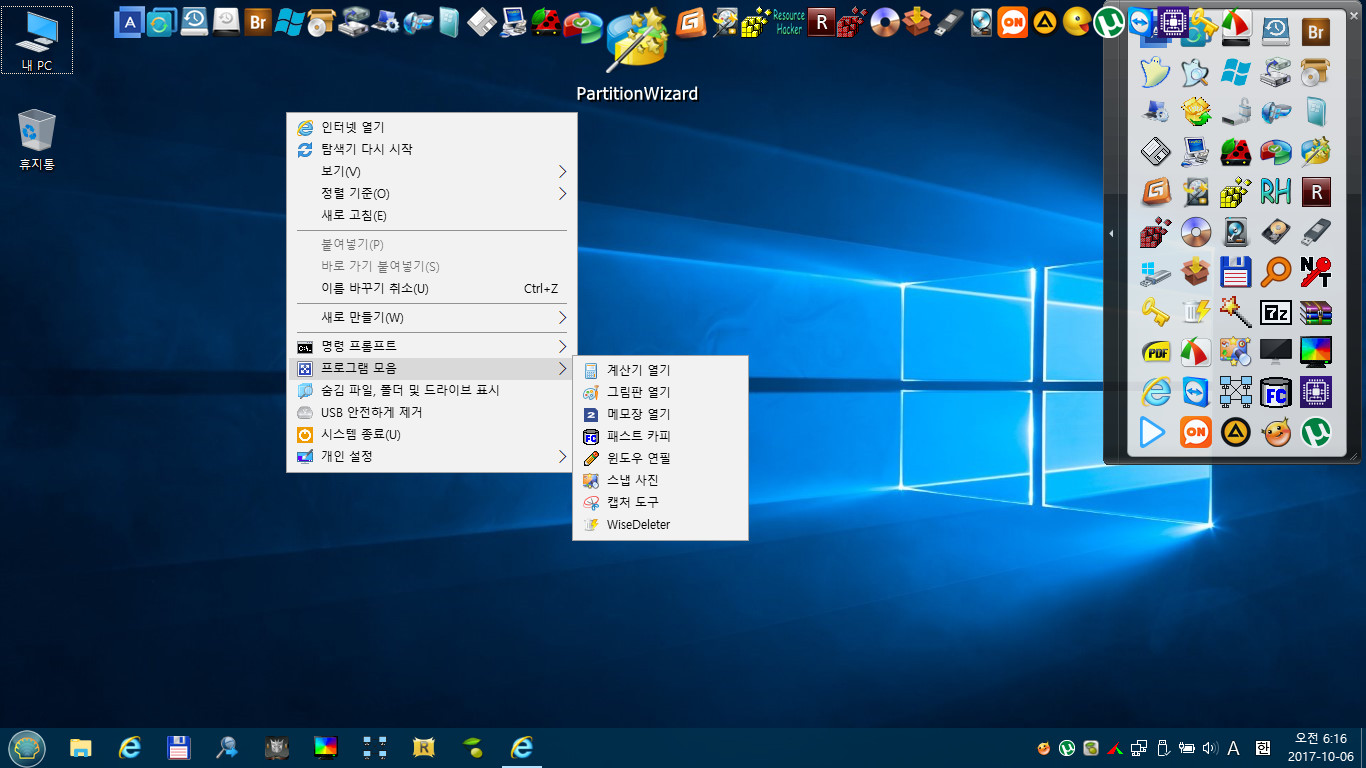
Task: Select 메모장 열기 submenu item
Action: [660, 414]
